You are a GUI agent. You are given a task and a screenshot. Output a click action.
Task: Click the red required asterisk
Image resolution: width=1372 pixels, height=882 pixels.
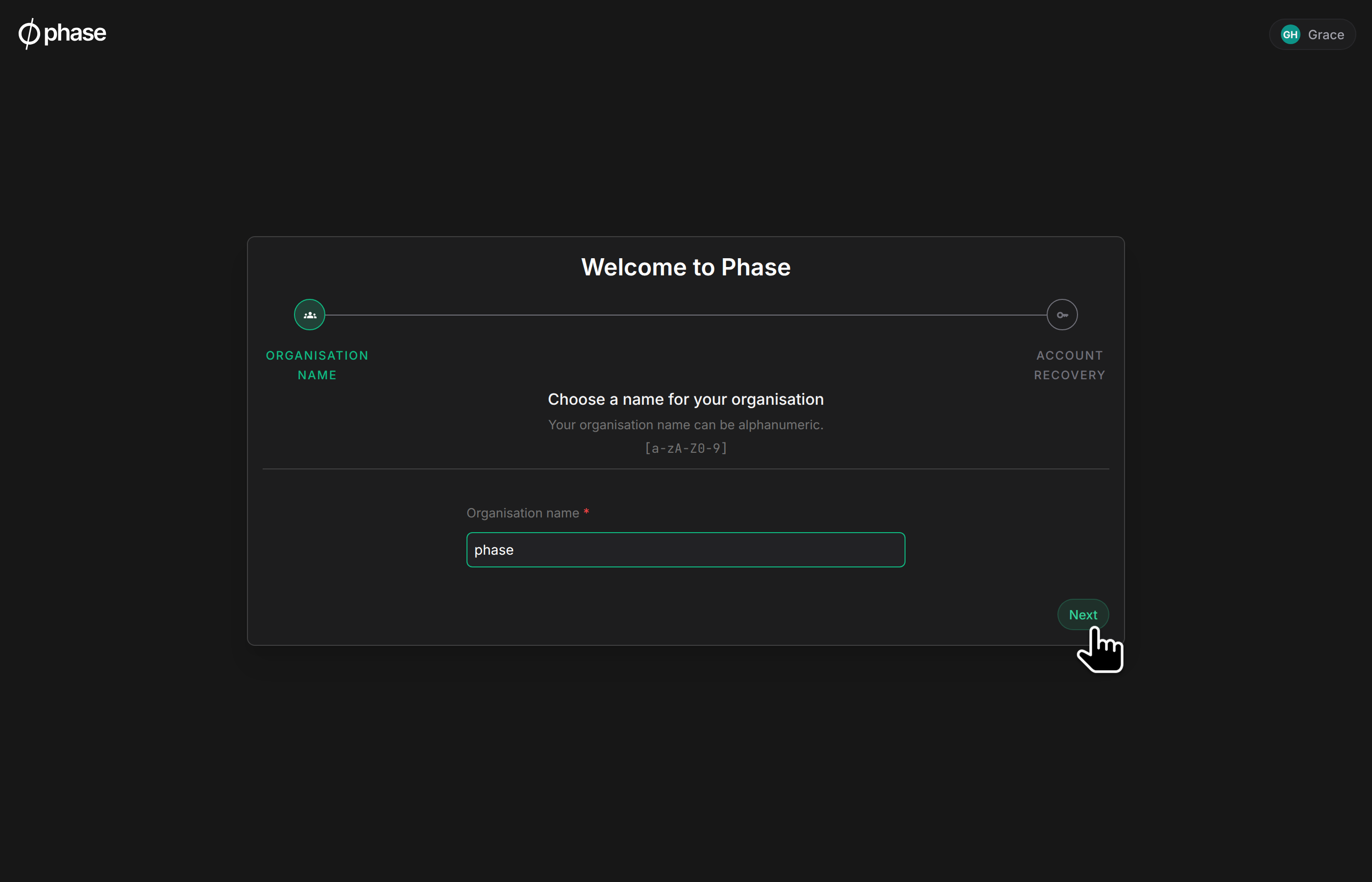coord(587,512)
